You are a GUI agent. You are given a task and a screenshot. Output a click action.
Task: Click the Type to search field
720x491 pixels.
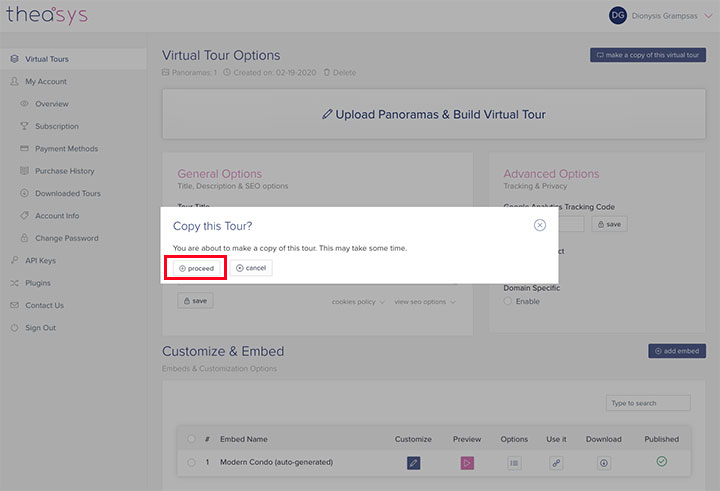coord(647,403)
